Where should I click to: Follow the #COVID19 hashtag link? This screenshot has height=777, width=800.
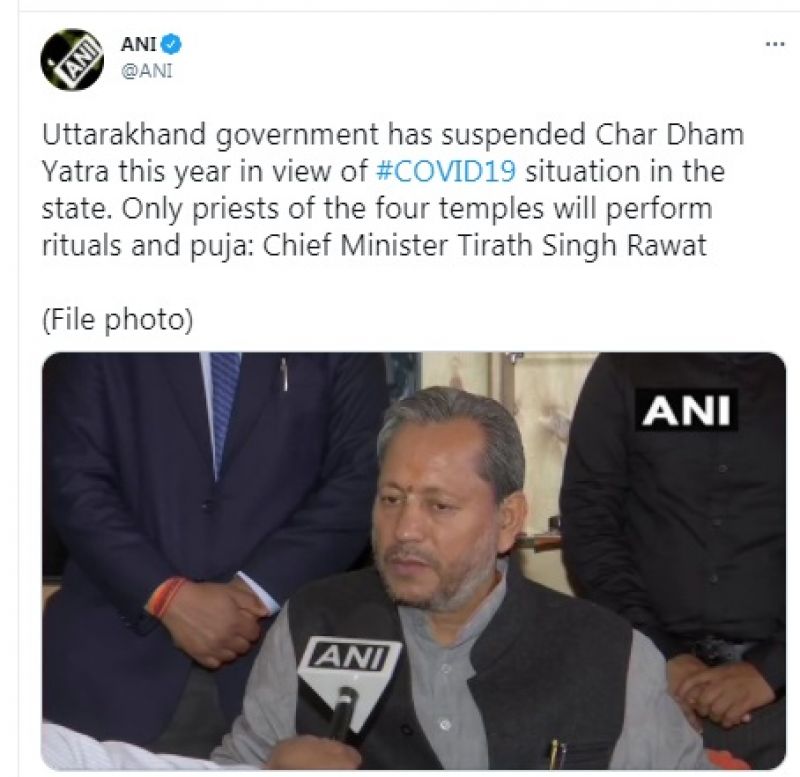[x=446, y=171]
